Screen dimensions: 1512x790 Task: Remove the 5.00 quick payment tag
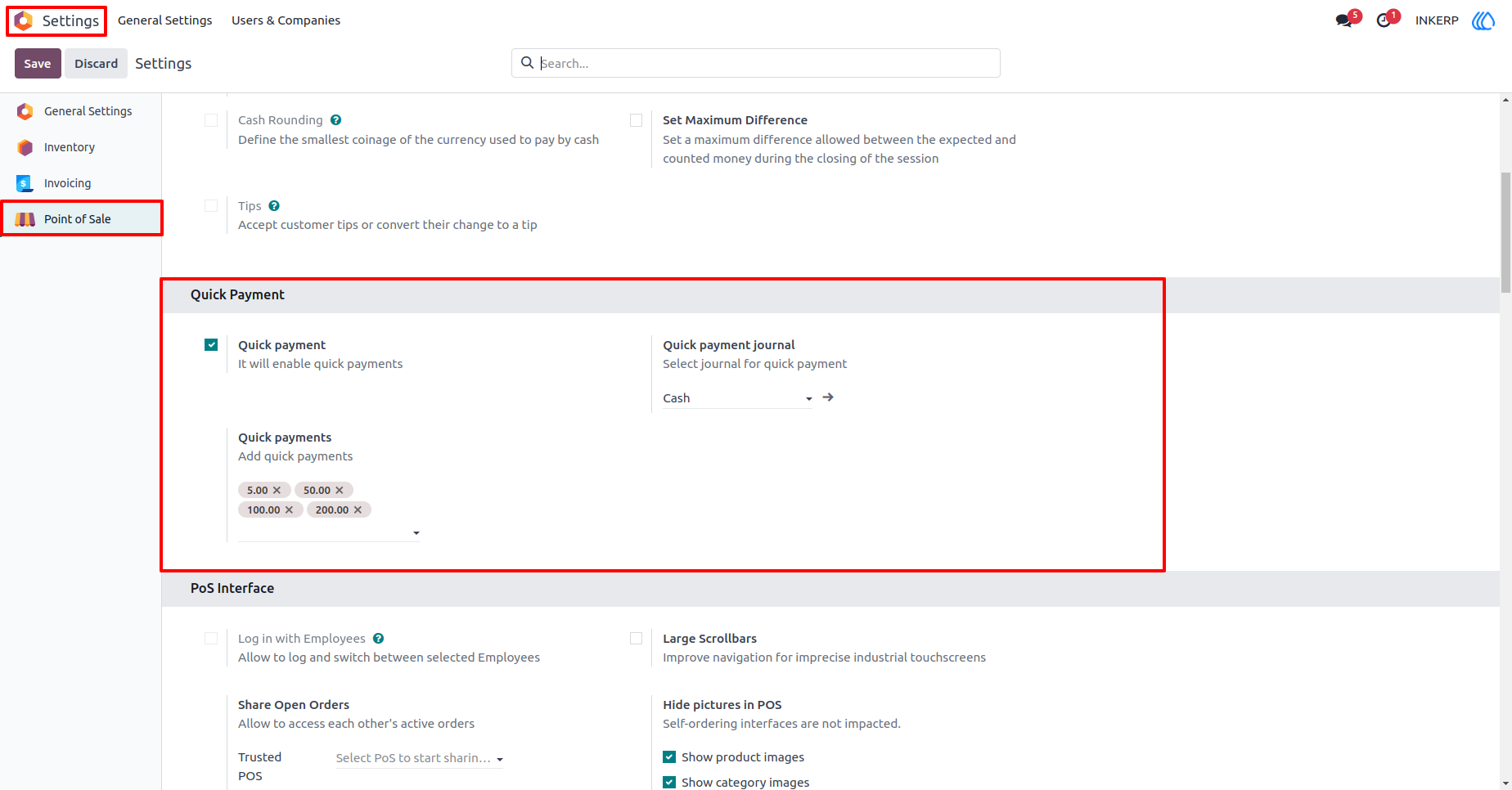277,490
